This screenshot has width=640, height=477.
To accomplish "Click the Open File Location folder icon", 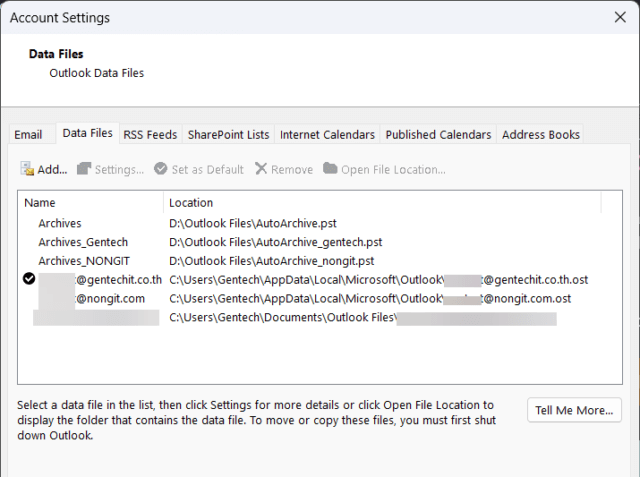I will coord(330,168).
